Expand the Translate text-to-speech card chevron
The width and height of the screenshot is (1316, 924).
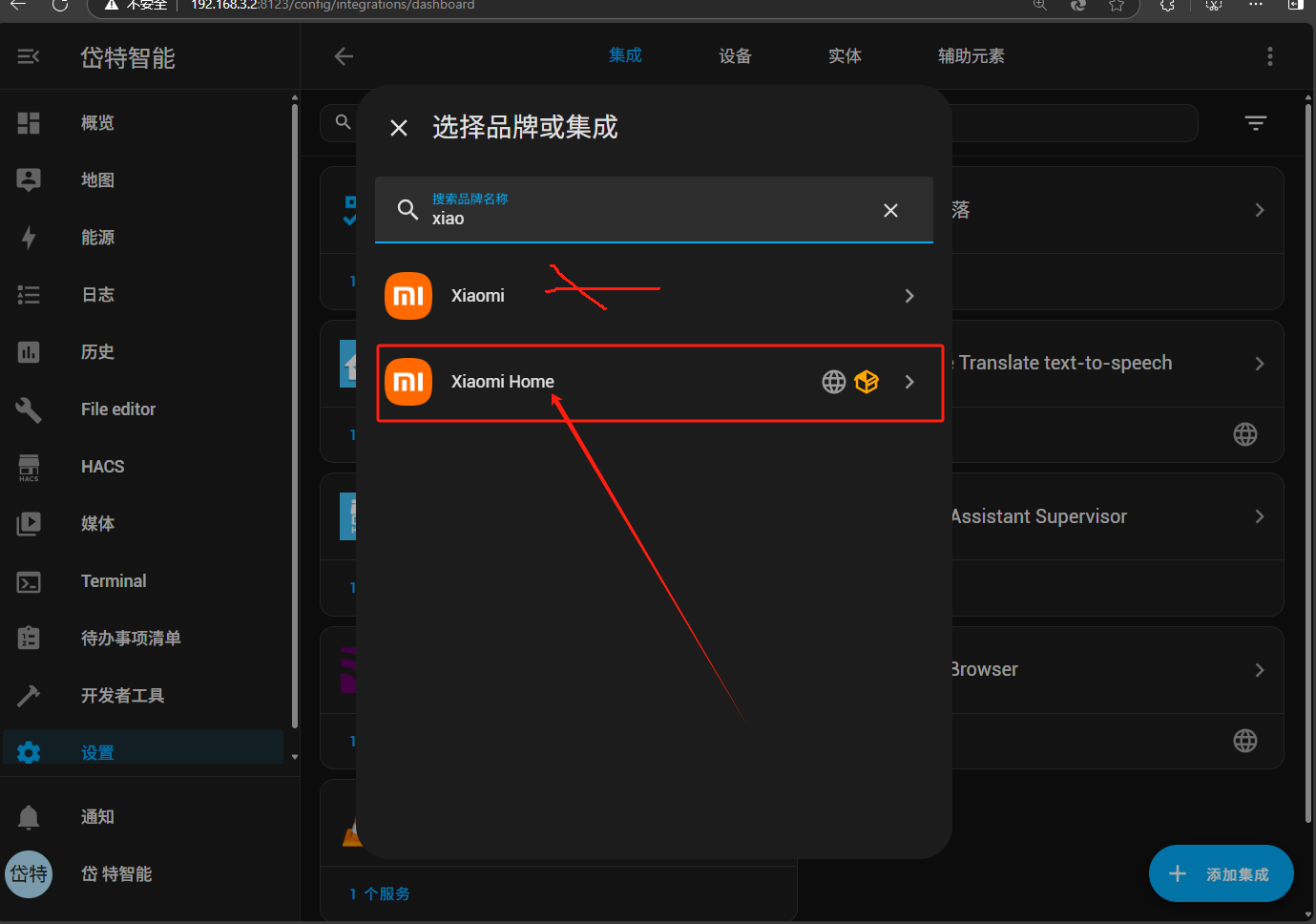(1259, 364)
